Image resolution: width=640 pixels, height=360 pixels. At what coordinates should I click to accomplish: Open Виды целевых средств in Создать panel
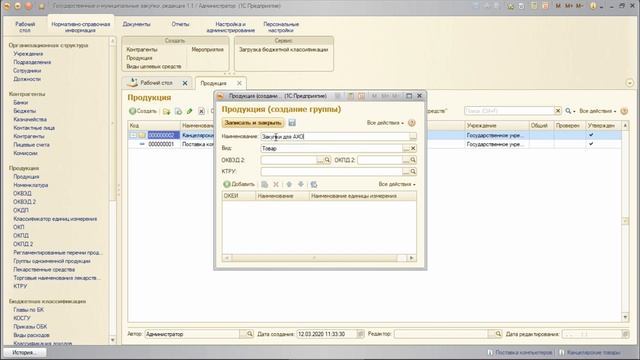[154, 67]
